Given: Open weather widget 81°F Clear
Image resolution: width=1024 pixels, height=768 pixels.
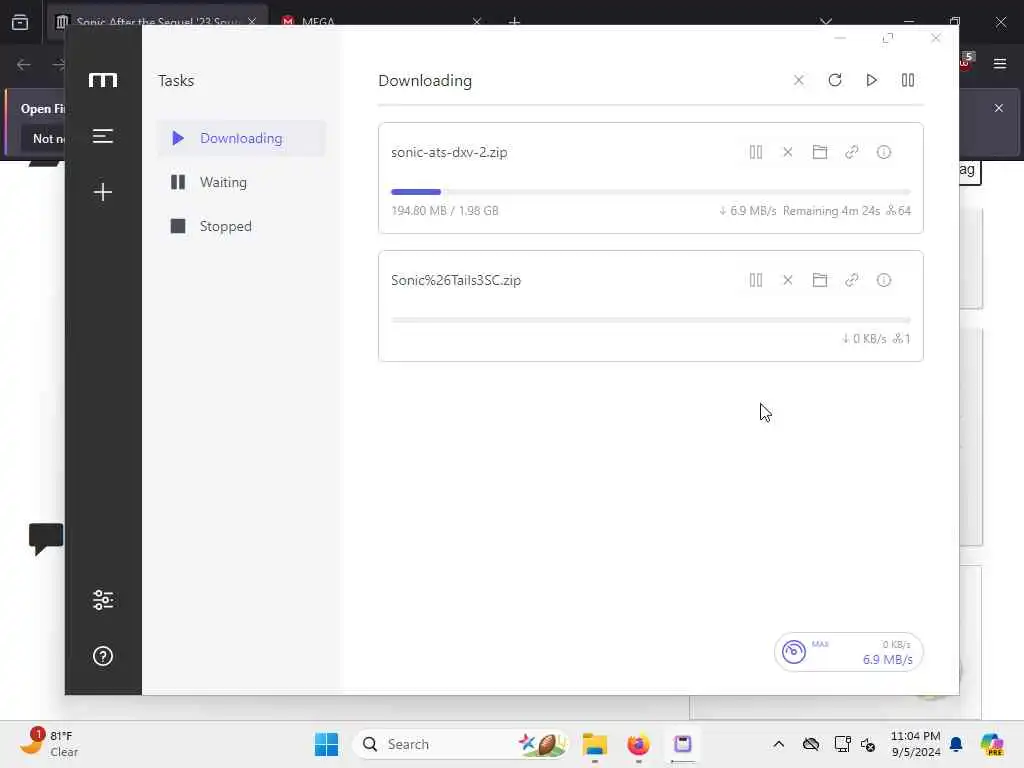Looking at the screenshot, I should (x=50, y=744).
